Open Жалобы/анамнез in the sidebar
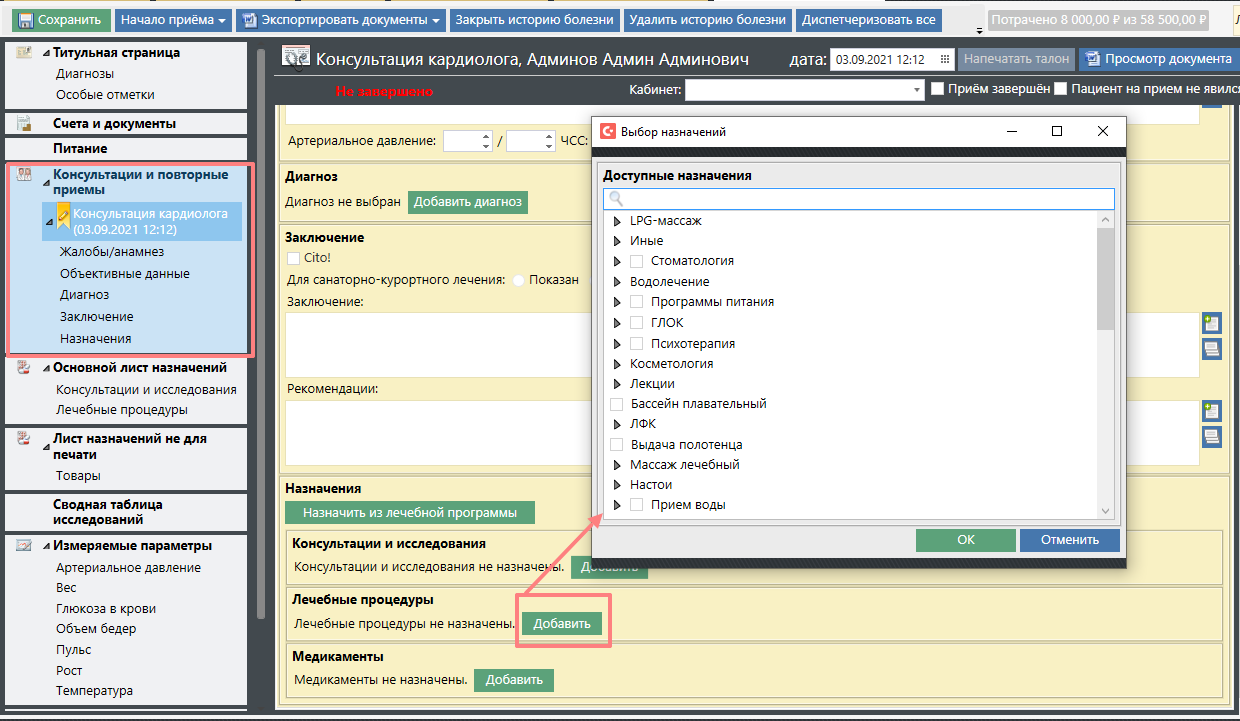Viewport: 1240px width, 721px height. (111, 252)
